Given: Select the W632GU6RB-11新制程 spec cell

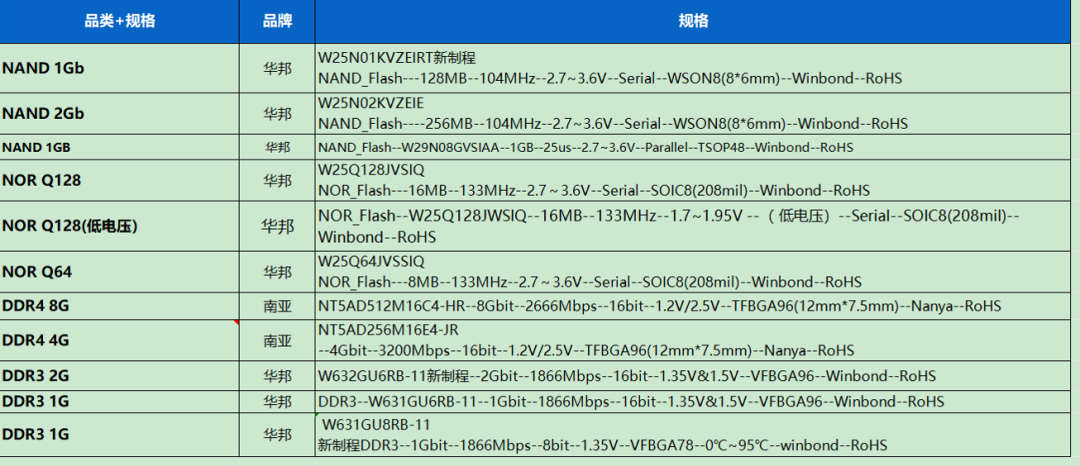Looking at the screenshot, I should coord(693,376).
